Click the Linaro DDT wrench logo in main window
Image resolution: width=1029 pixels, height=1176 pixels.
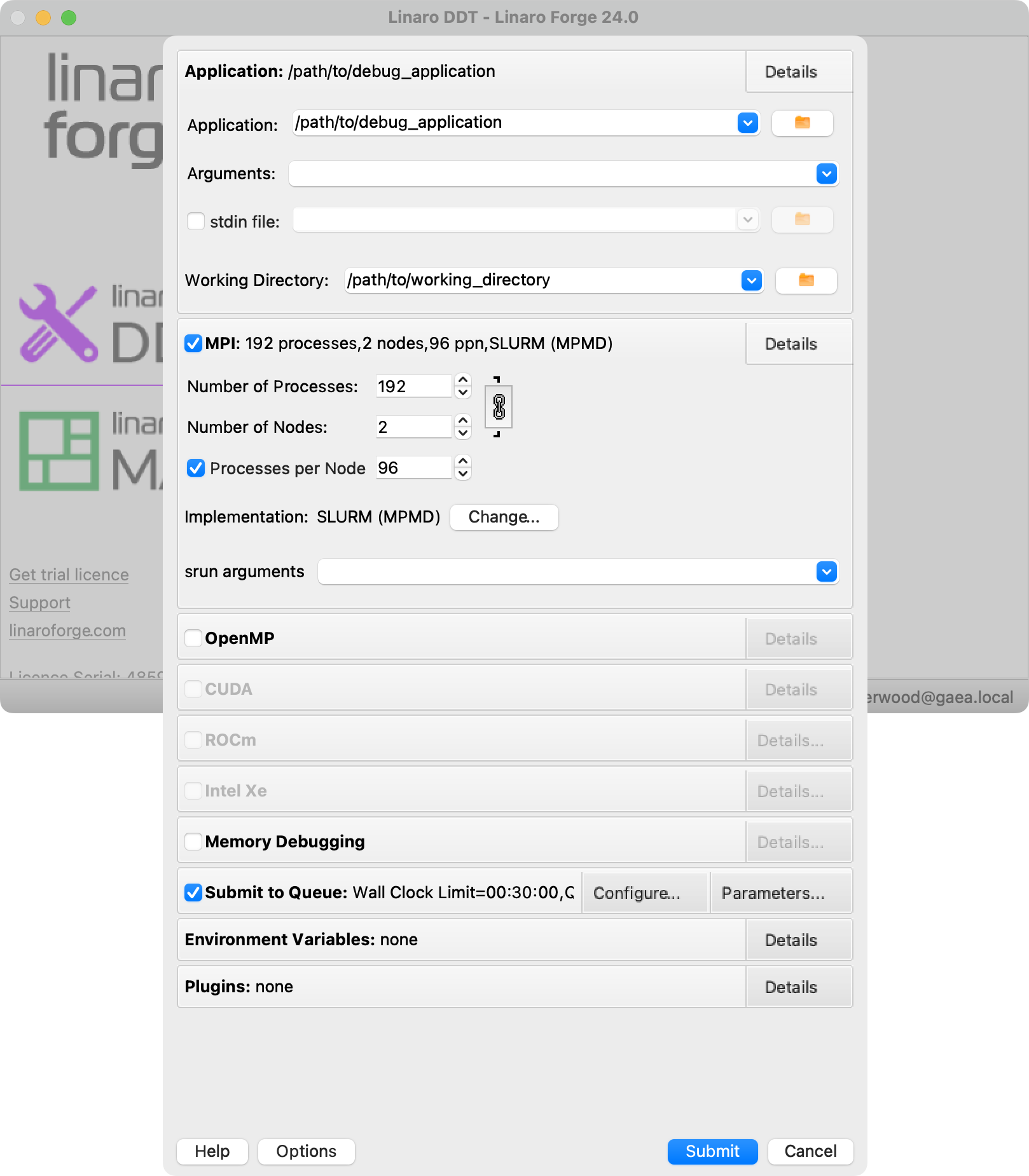pyautogui.click(x=59, y=323)
